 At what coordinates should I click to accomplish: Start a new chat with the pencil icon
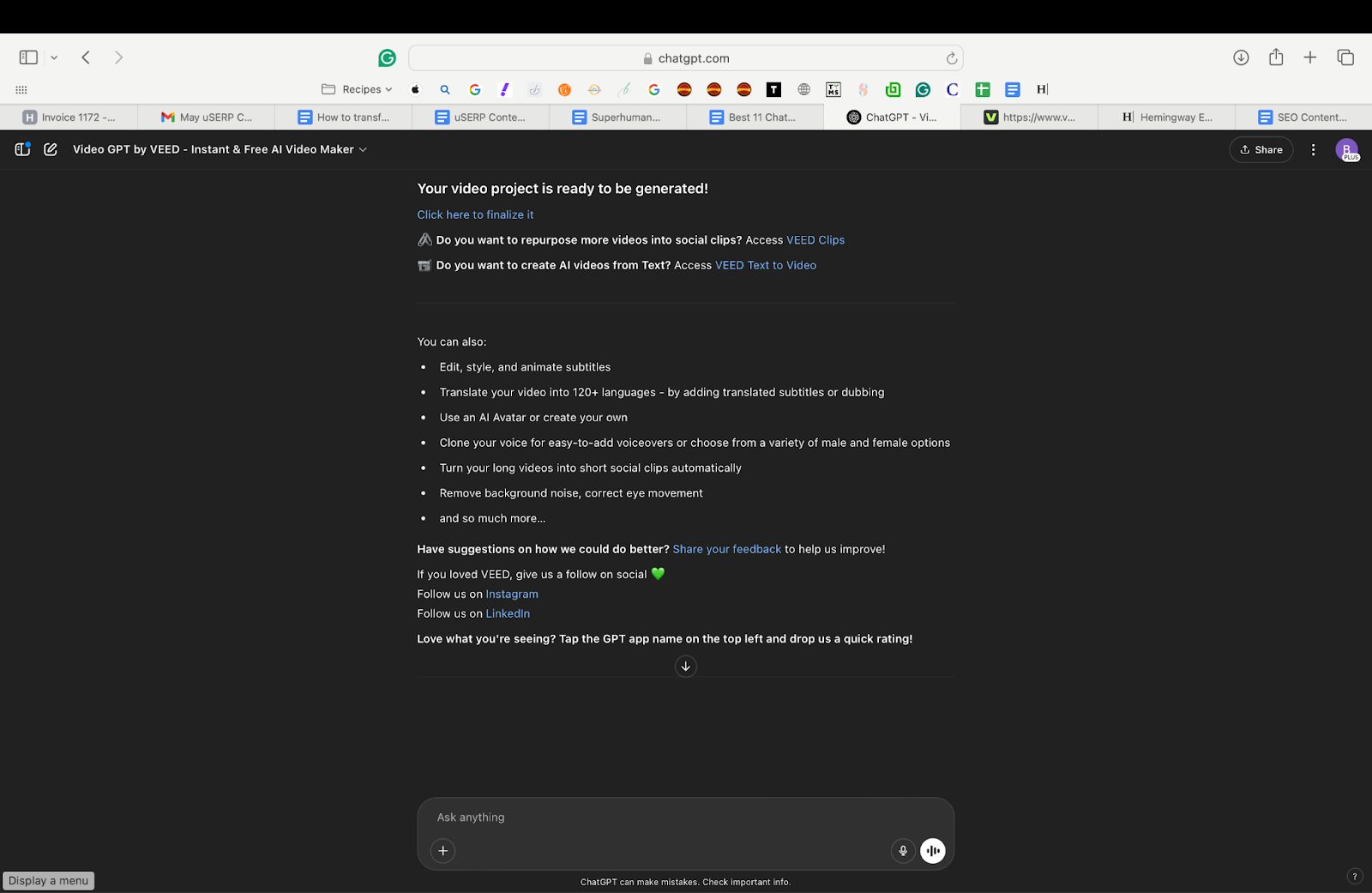[51, 149]
